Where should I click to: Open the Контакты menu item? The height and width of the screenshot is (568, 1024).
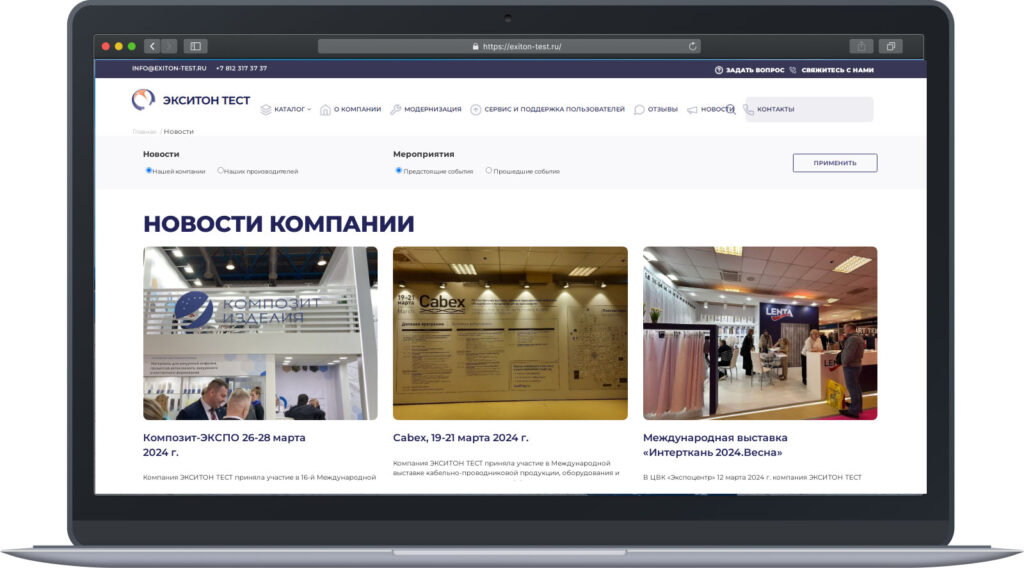coord(775,109)
